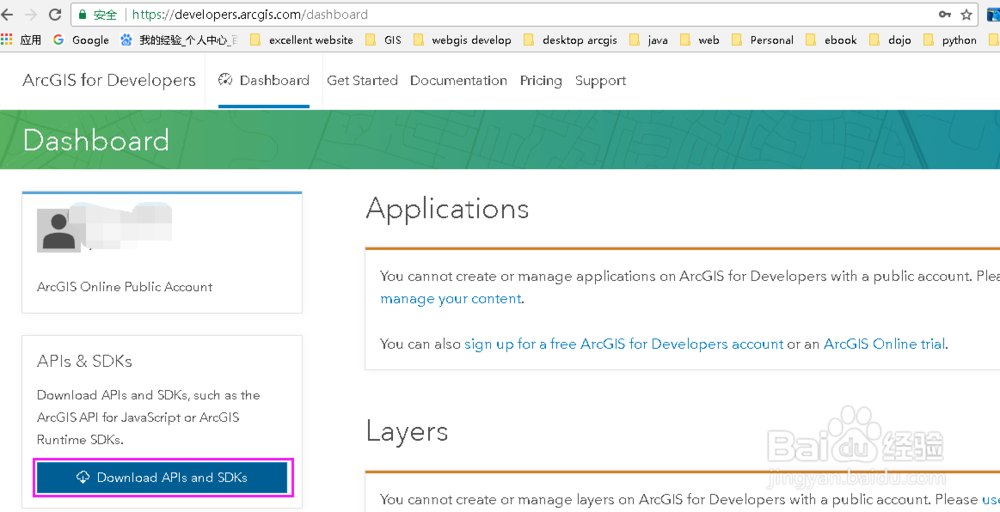The width and height of the screenshot is (1000, 512).
Task: Click the browser back arrow
Action: click(7, 14)
